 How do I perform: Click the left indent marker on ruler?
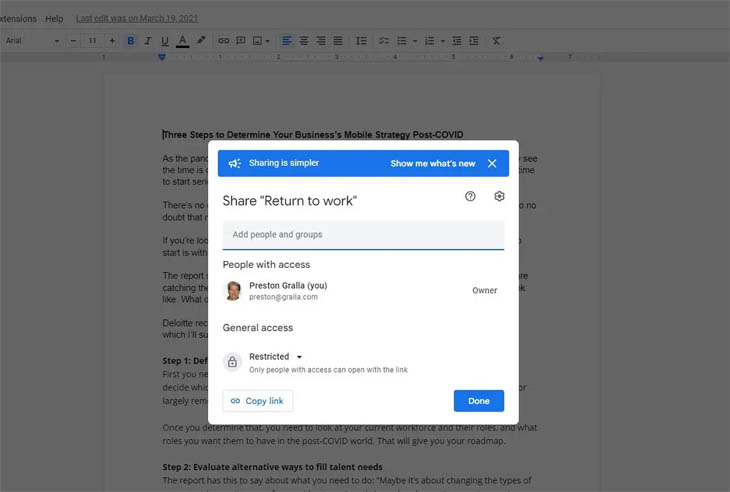(x=162, y=57)
